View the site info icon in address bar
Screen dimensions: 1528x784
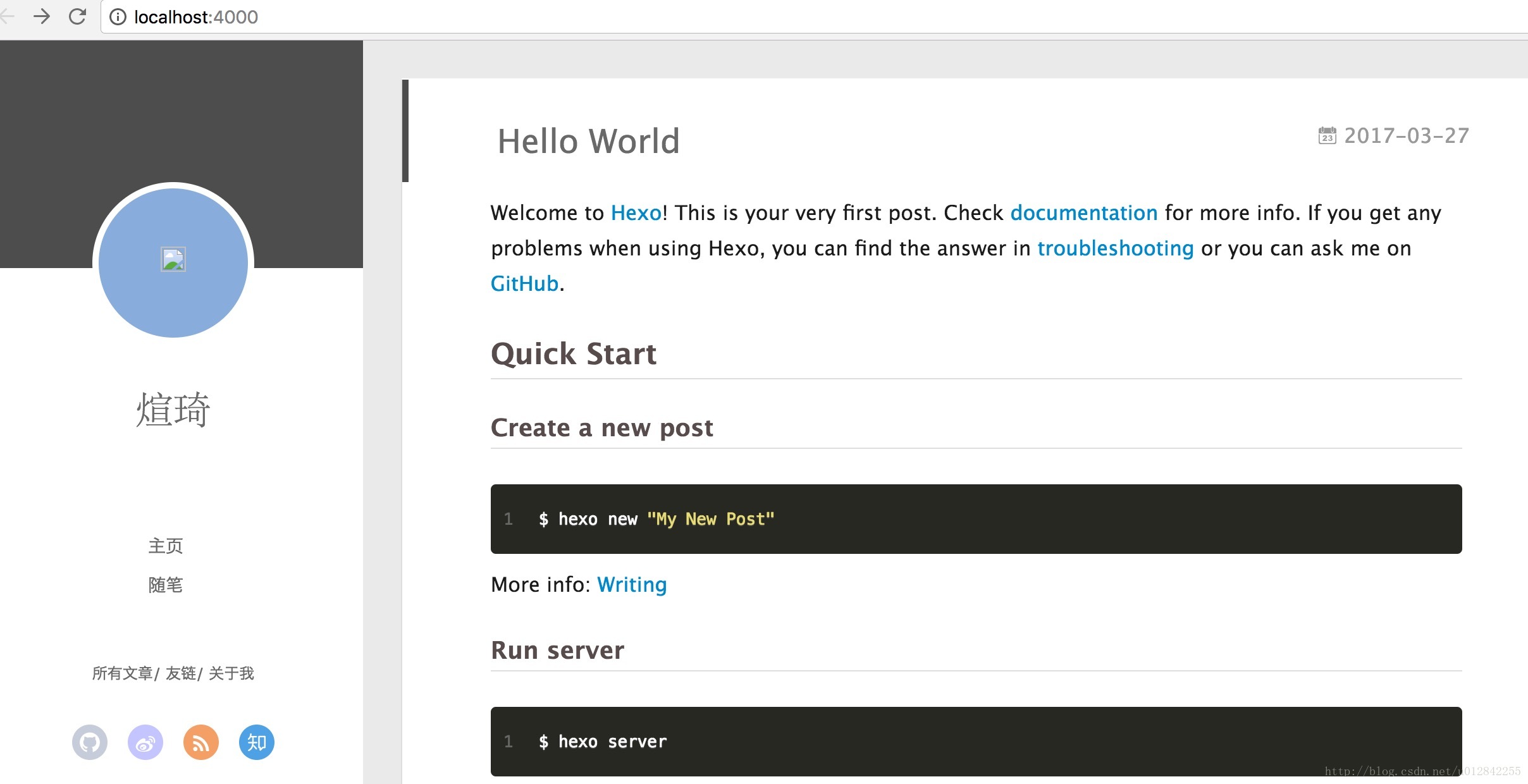click(118, 17)
